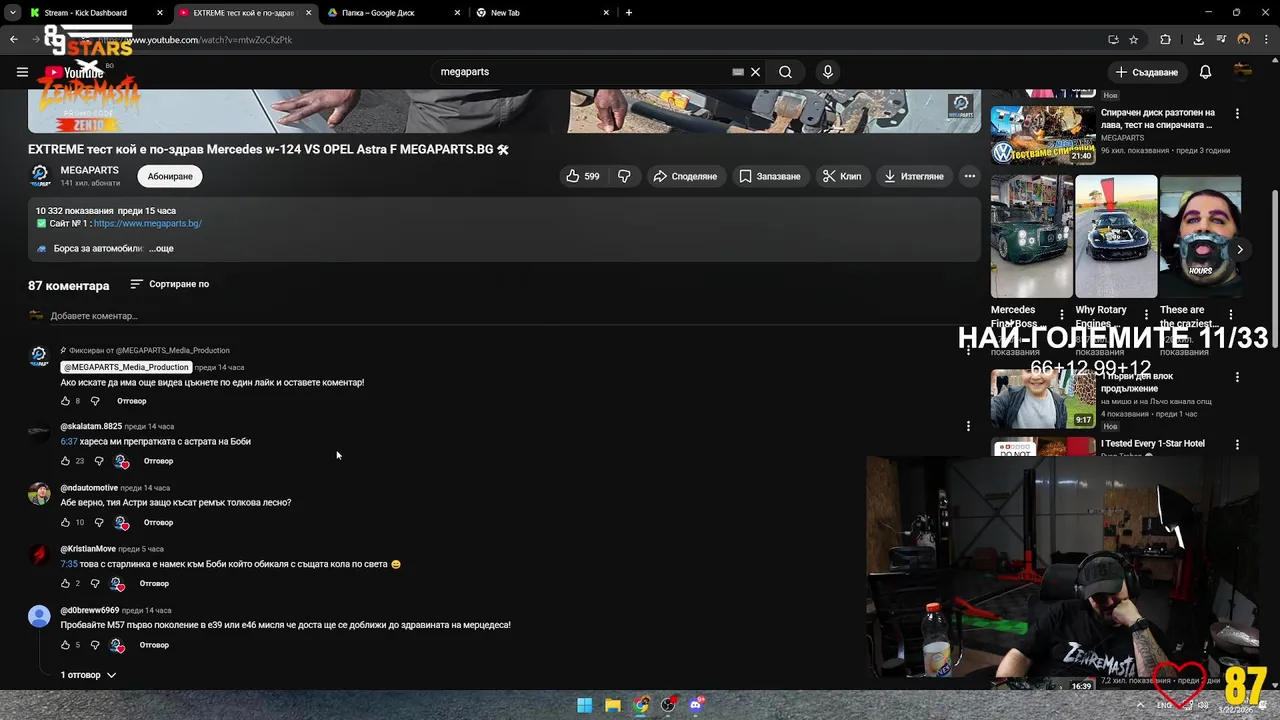Image resolution: width=1280 pixels, height=720 pixels.
Task: Open the 21:40 'Спирачен диск' video thumbnail
Action: 1042,134
